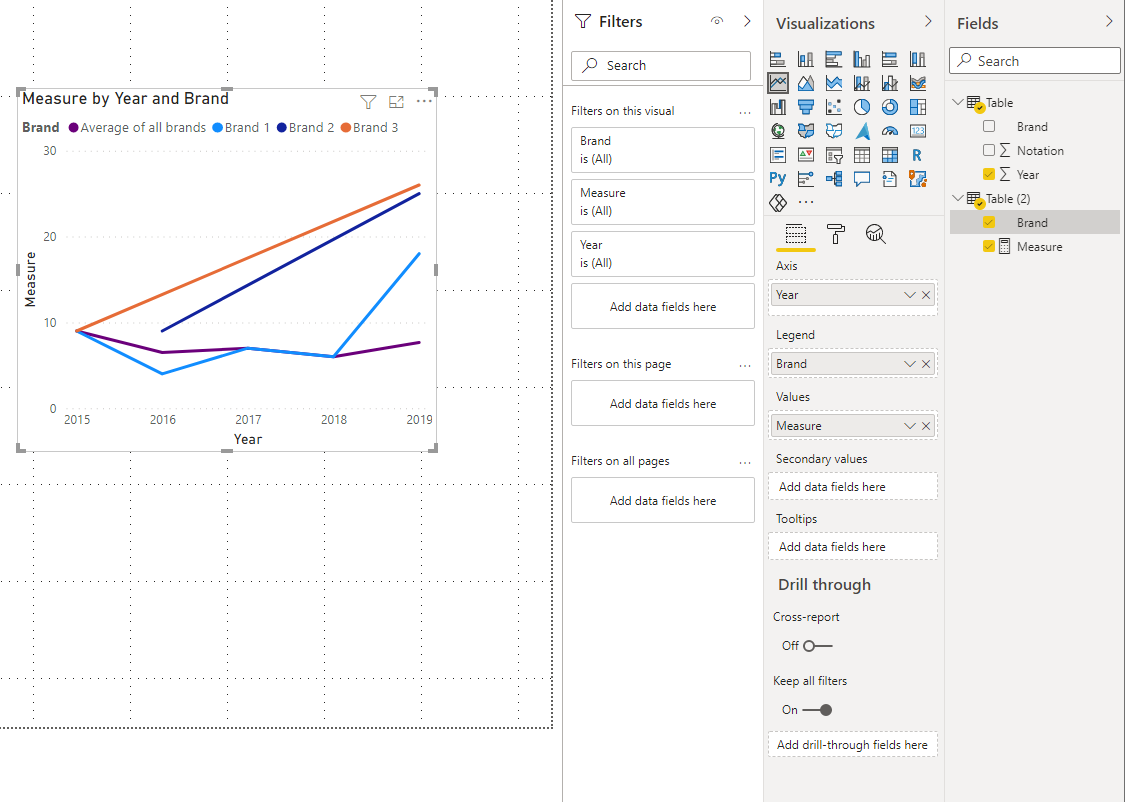Click the Filters pane search box
Image resolution: width=1125 pixels, height=802 pixels.
coord(661,65)
